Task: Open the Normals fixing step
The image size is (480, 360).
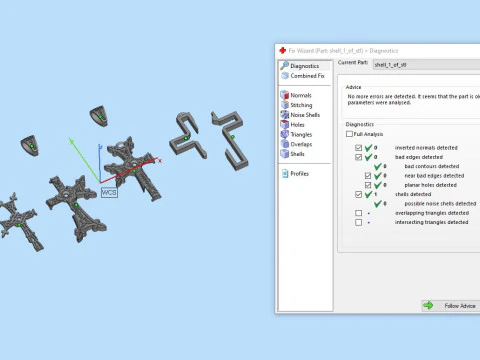Action: [296, 95]
